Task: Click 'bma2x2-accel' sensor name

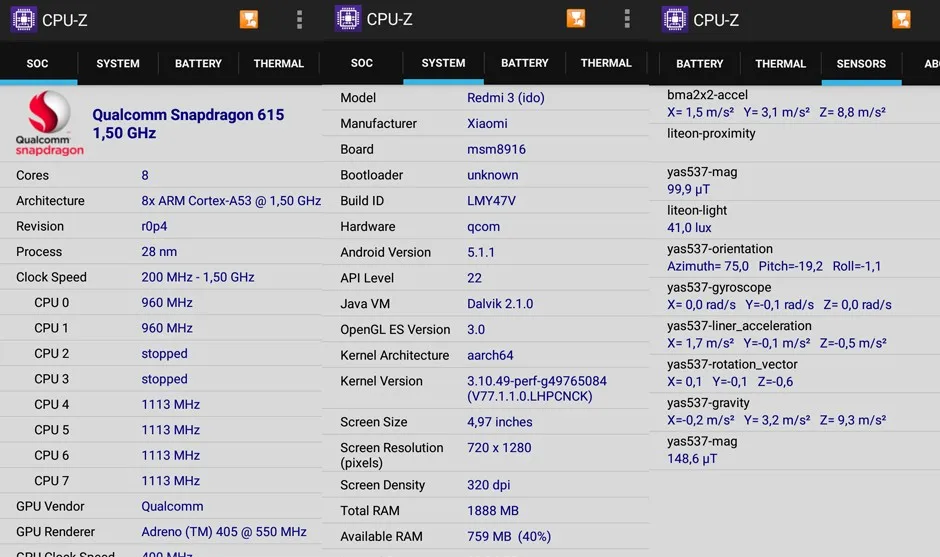Action: point(707,95)
